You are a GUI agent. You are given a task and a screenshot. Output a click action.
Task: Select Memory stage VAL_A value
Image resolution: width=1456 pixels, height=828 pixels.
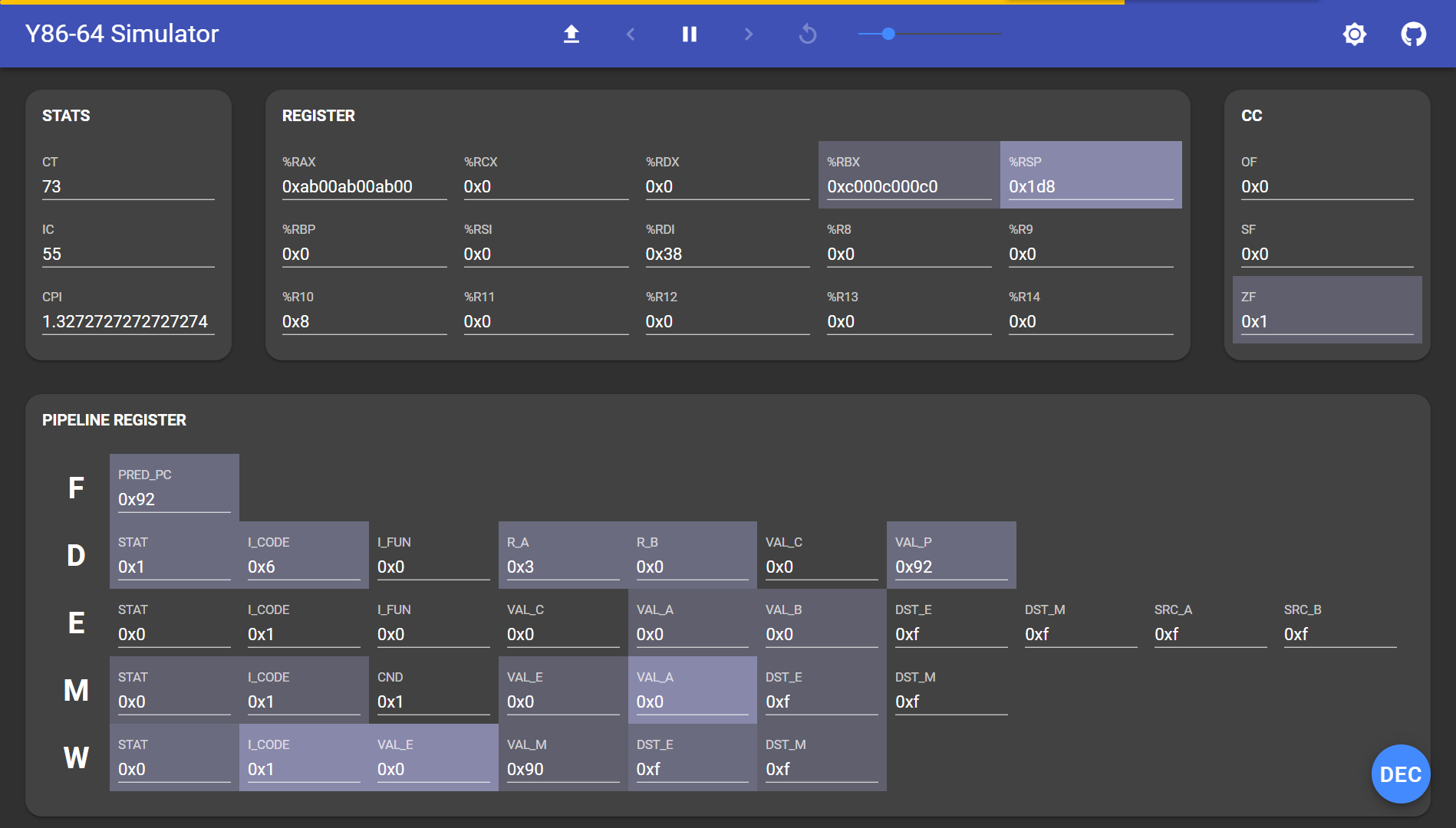[x=693, y=702]
